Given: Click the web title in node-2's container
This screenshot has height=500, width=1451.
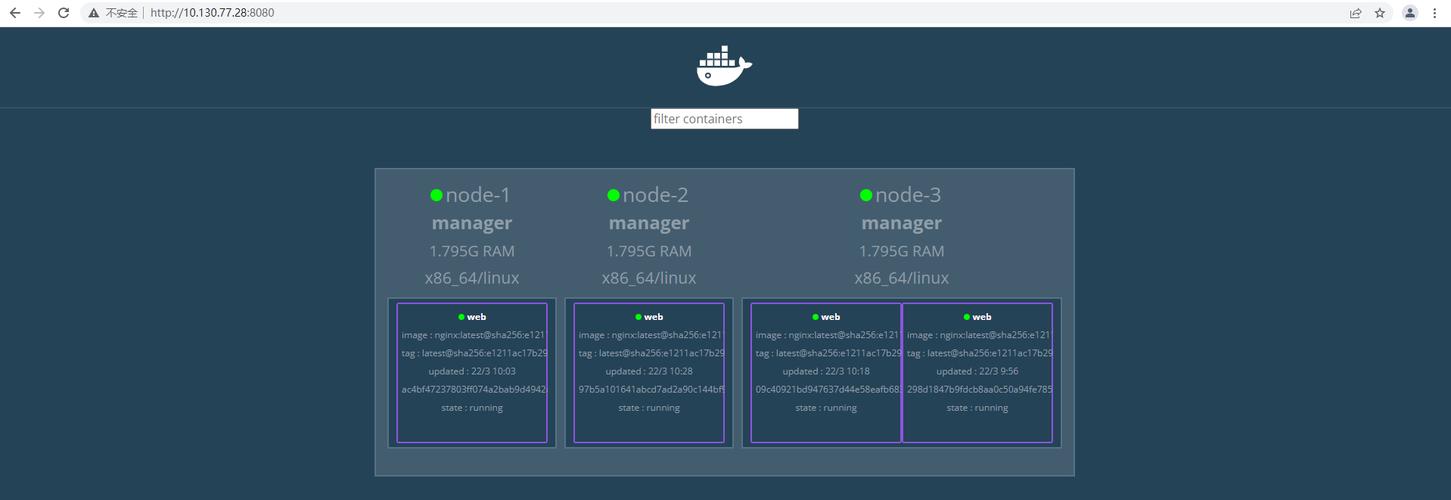Looking at the screenshot, I should point(653,317).
